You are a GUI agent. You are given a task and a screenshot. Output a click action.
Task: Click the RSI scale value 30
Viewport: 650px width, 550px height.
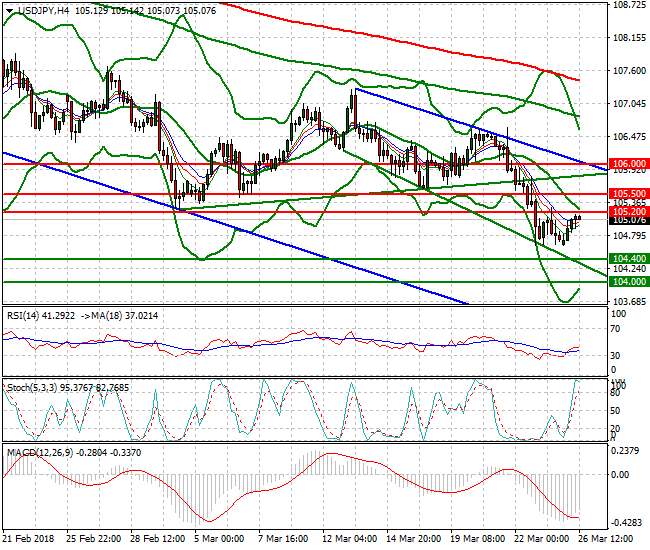pos(616,356)
